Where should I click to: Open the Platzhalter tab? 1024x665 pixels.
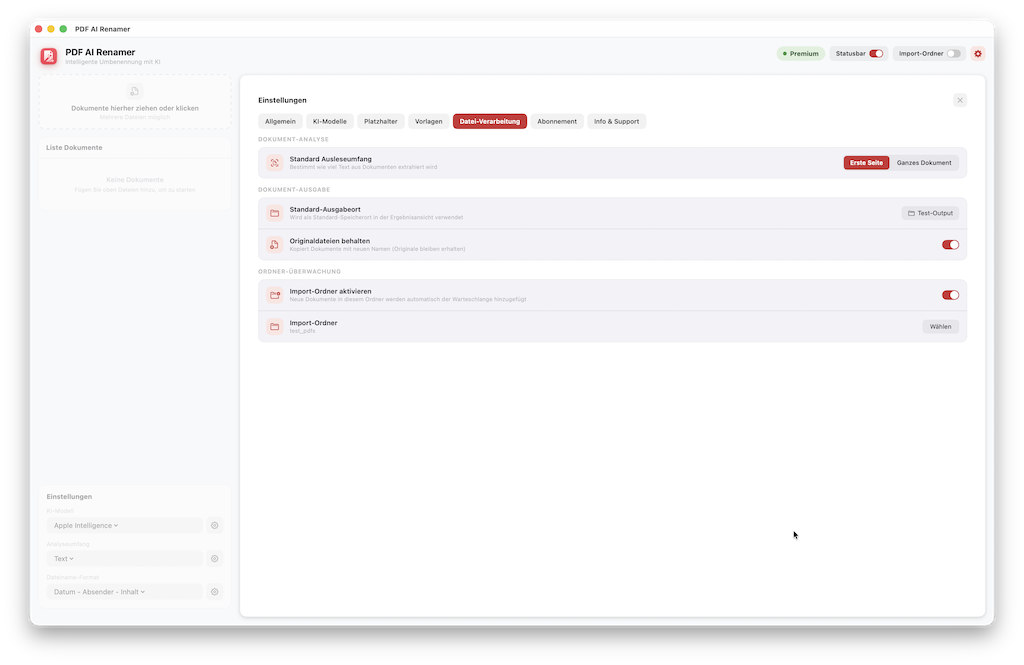pyautogui.click(x=381, y=122)
